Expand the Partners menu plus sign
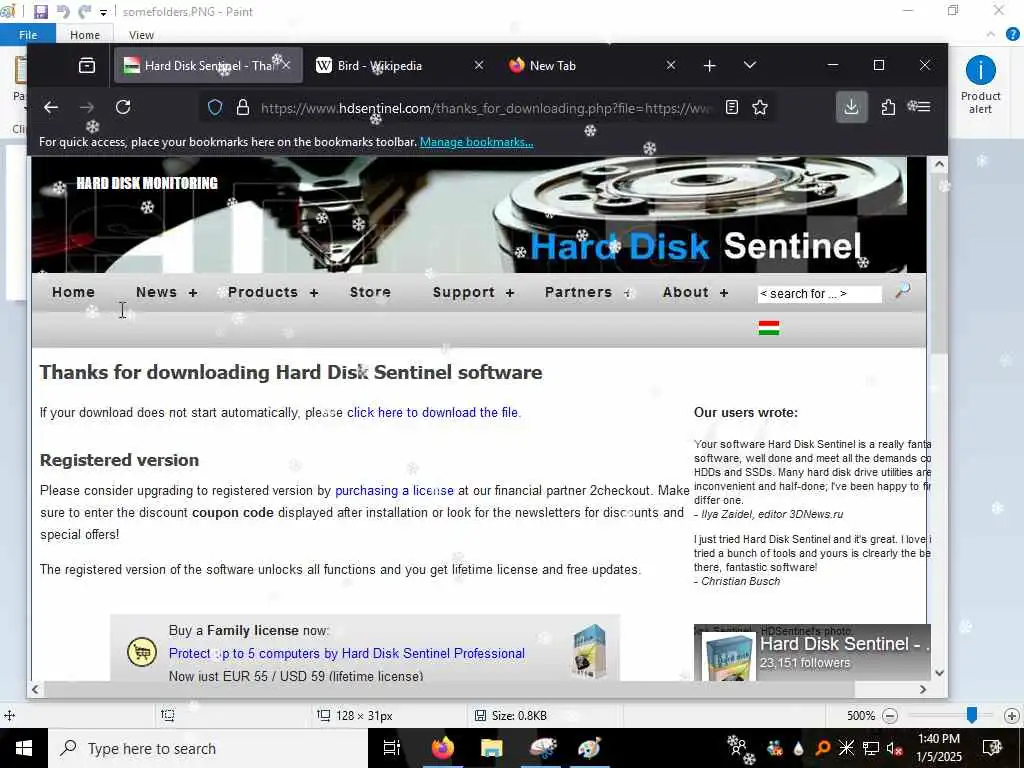The width and height of the screenshot is (1024, 768). (x=628, y=293)
